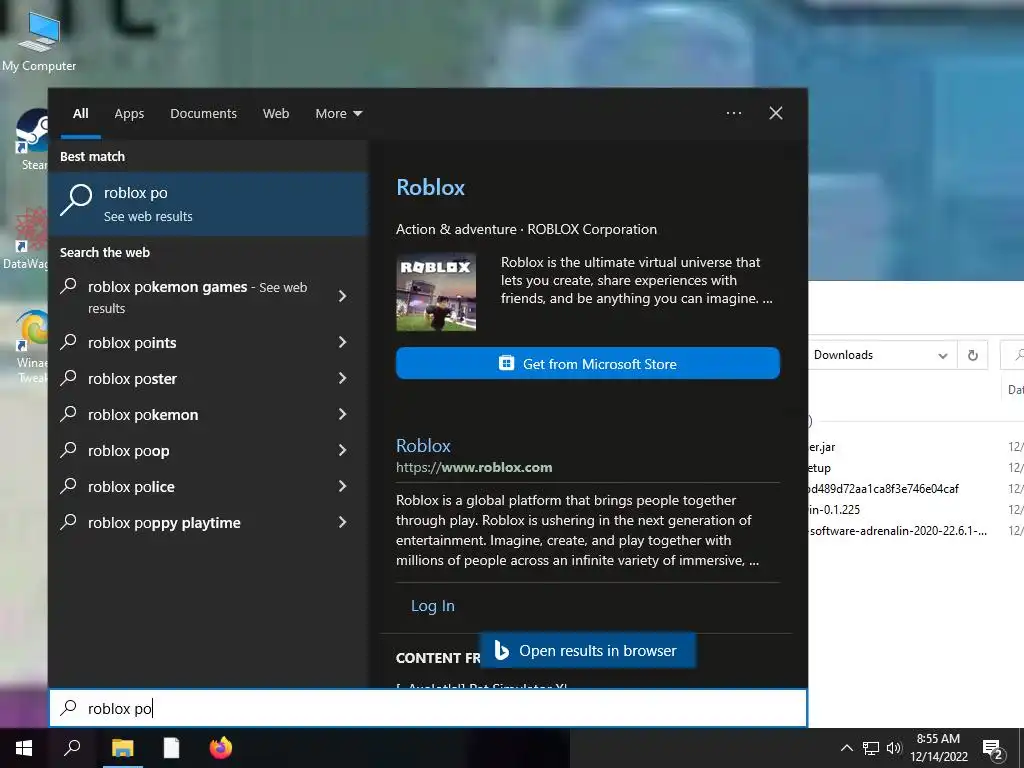This screenshot has width=1024, height=768.
Task: Close the search panel with X
Action: pos(776,113)
